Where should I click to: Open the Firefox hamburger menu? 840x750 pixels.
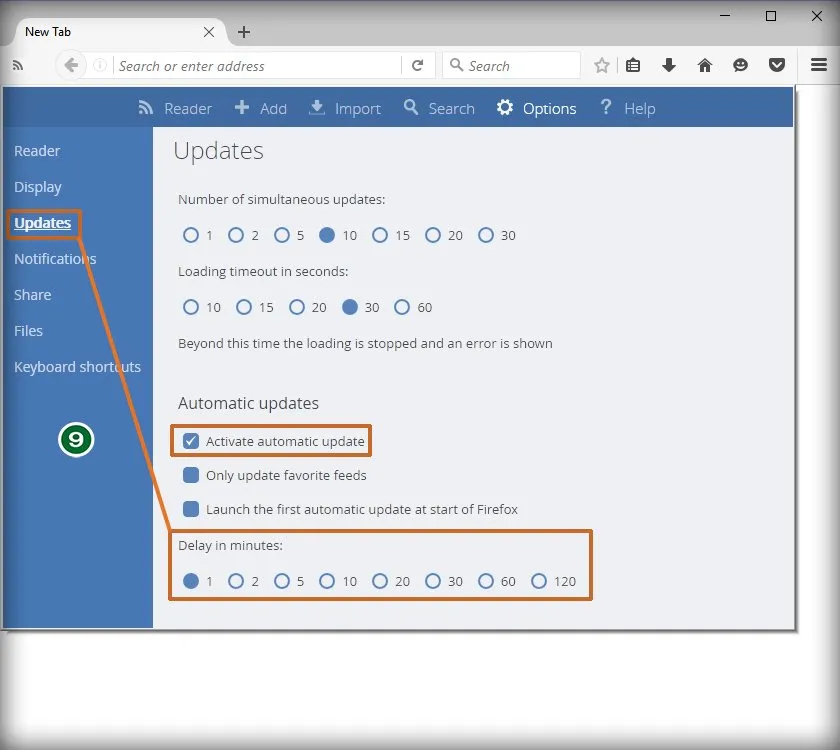819,65
